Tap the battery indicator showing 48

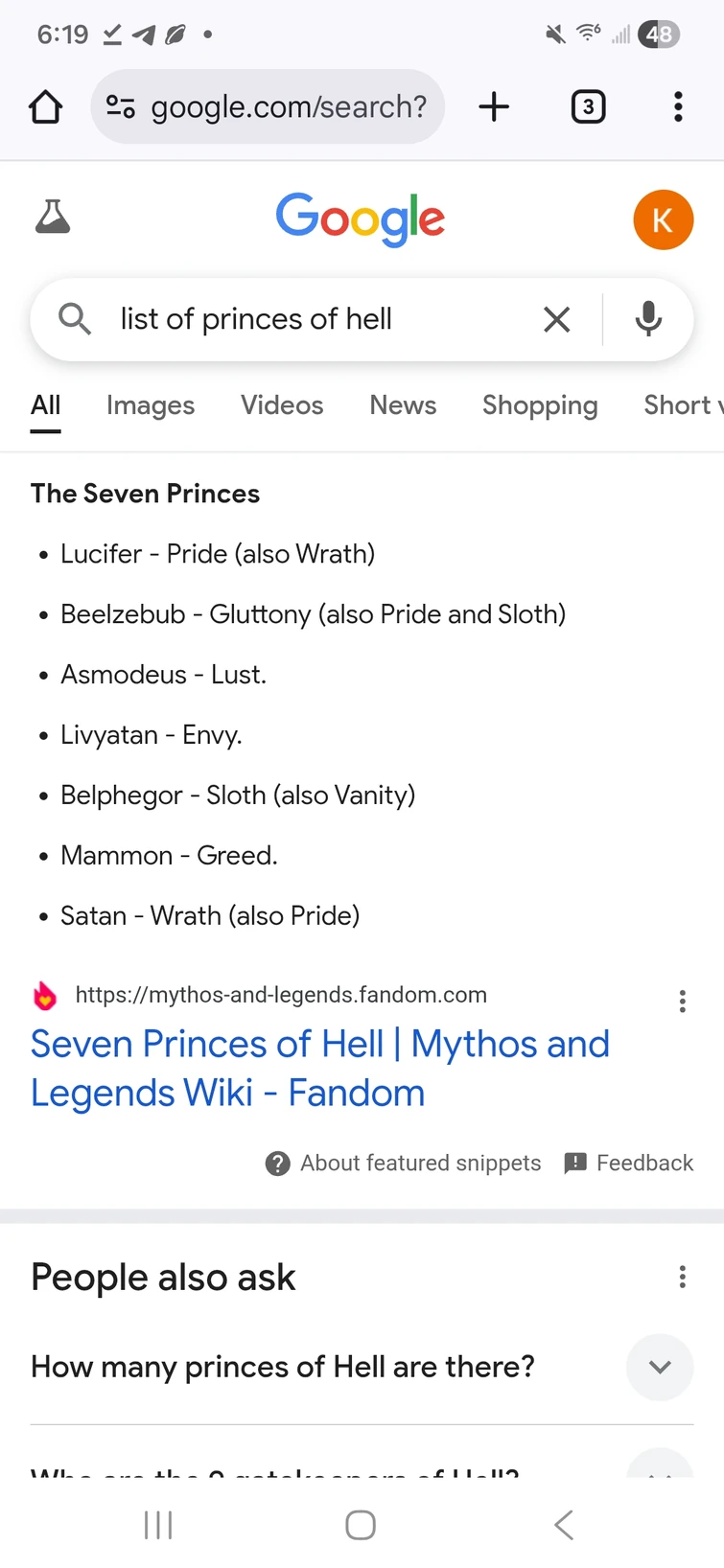(659, 35)
